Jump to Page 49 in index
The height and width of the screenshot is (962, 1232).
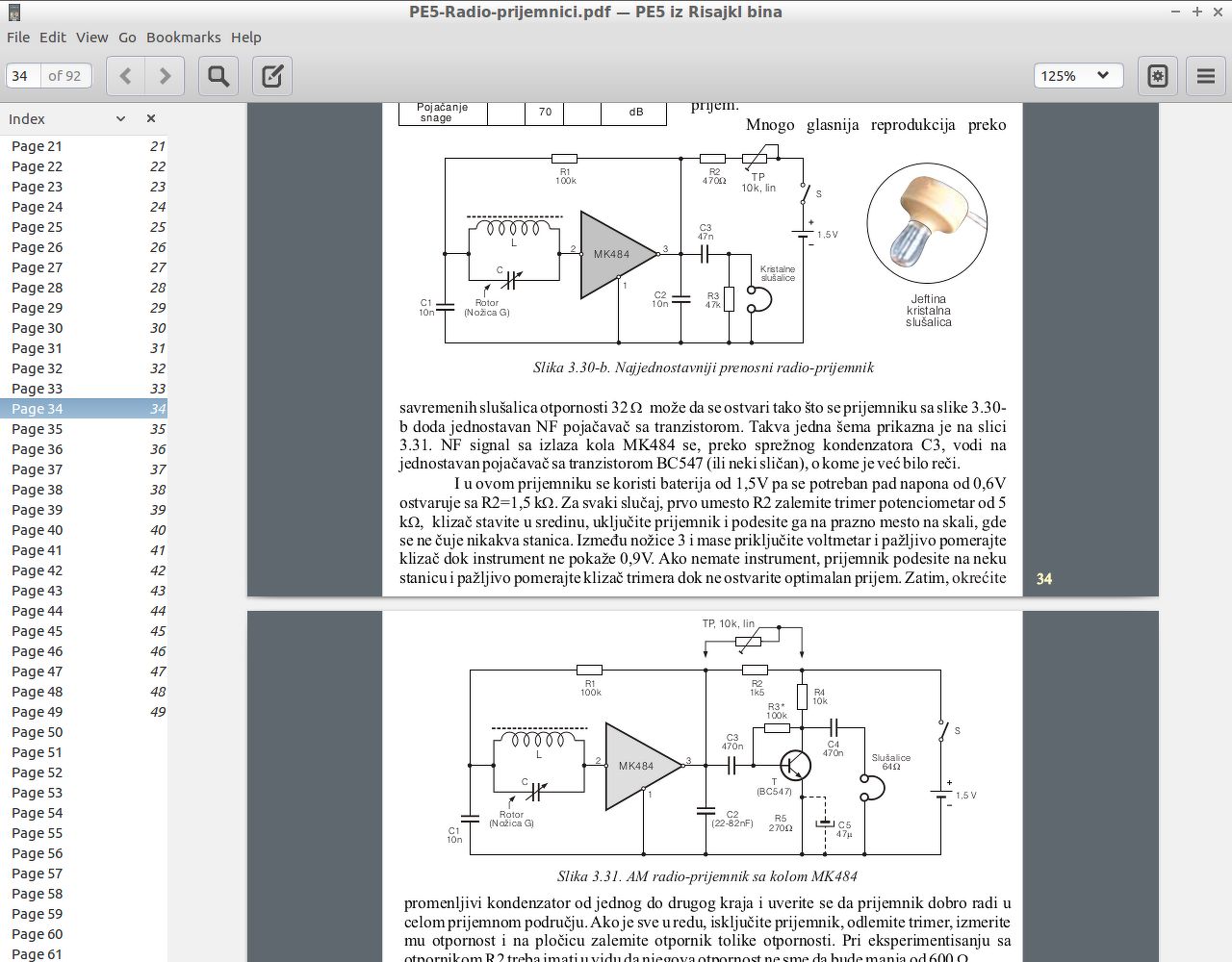[84, 712]
